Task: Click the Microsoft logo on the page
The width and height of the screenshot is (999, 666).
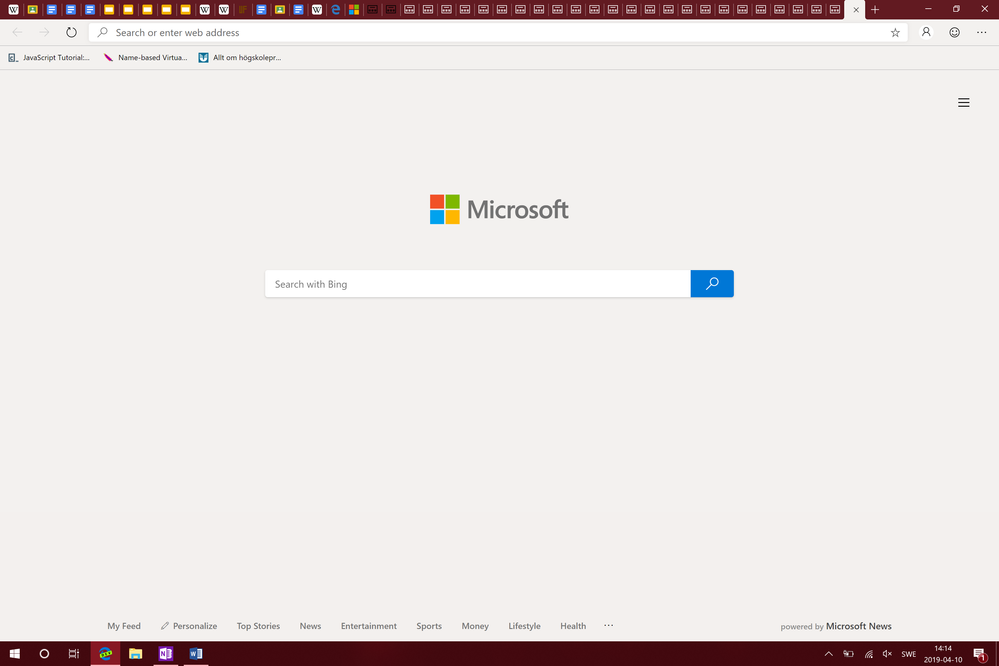Action: pyautogui.click(x=499, y=209)
